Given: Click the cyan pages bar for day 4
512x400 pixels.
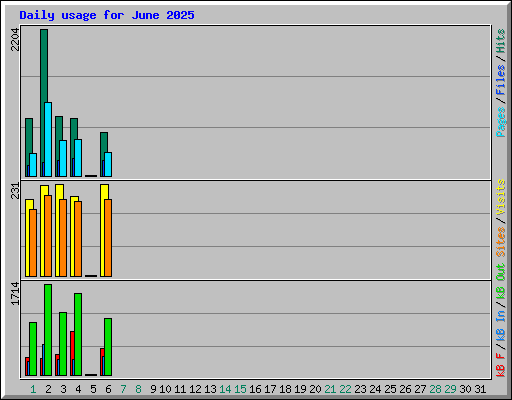Looking at the screenshot, I should tap(78, 158).
